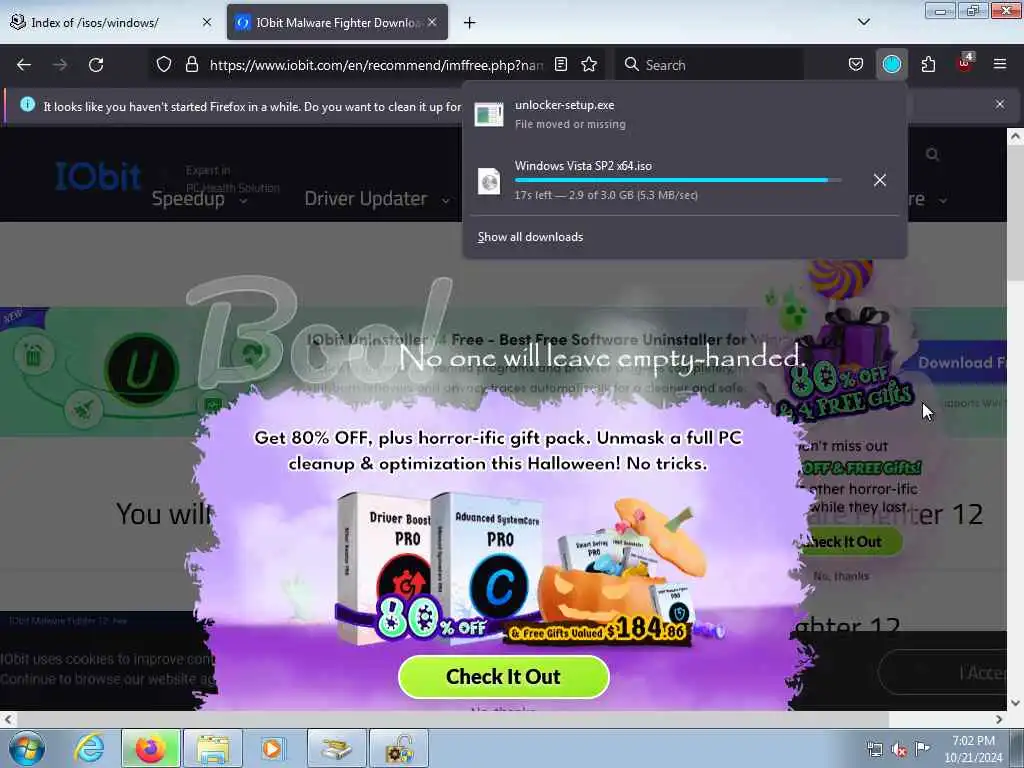Click the IObit site search magnifier

coord(932,154)
